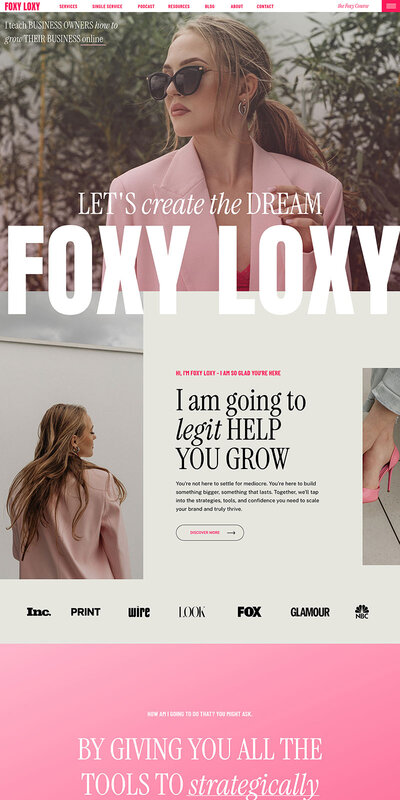This screenshot has width=400, height=800.
Task: Click the GLAMOUR press logo
Action: click(x=310, y=612)
